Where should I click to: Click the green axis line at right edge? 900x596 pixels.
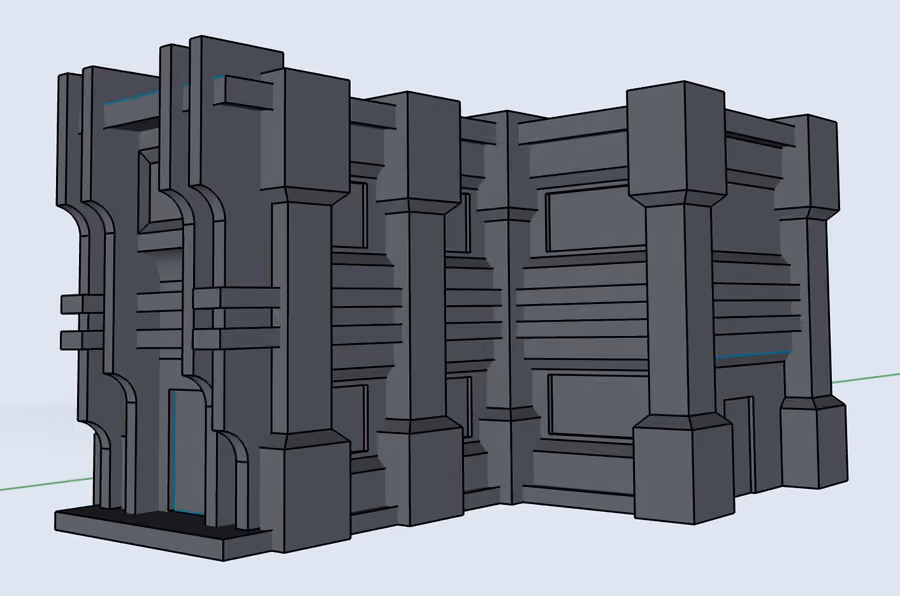[x=866, y=380]
